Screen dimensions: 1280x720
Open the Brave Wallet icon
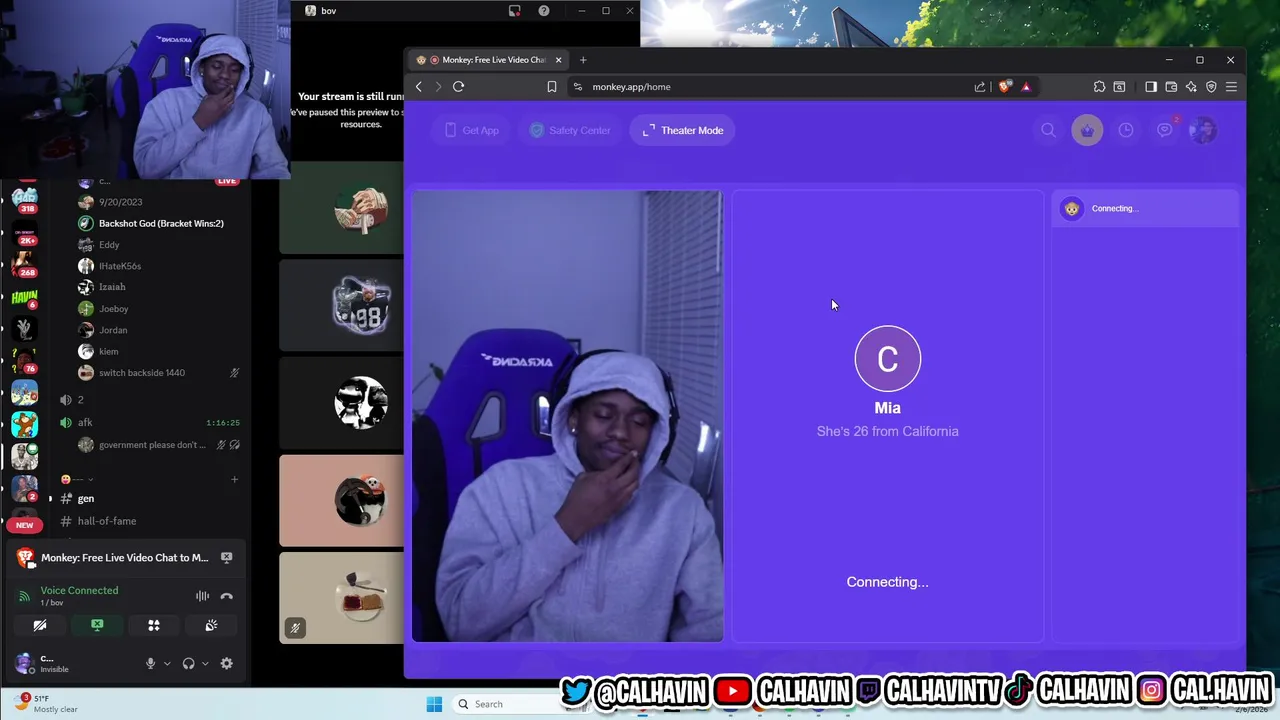coord(1171,87)
